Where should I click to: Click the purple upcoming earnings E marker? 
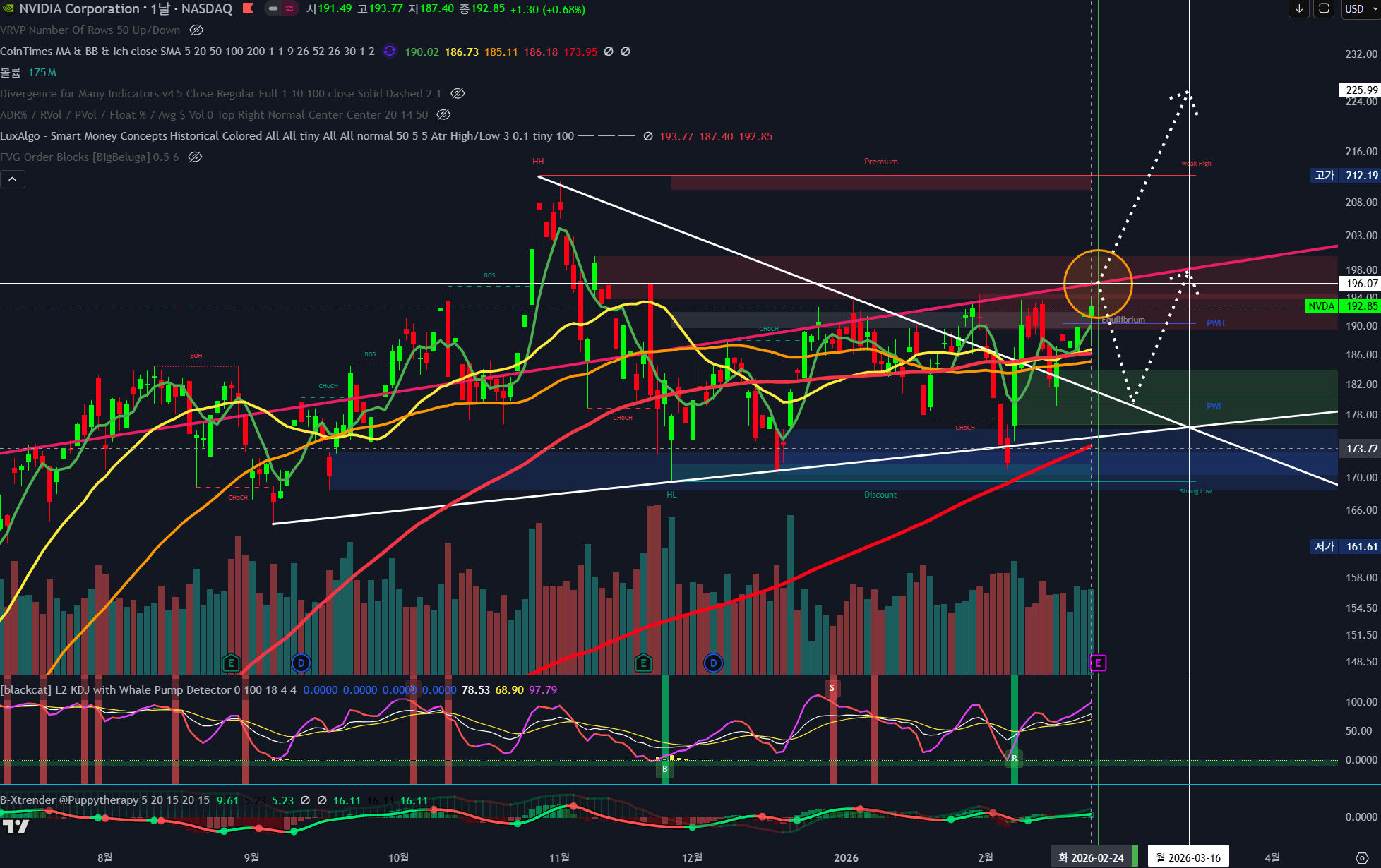(1098, 663)
